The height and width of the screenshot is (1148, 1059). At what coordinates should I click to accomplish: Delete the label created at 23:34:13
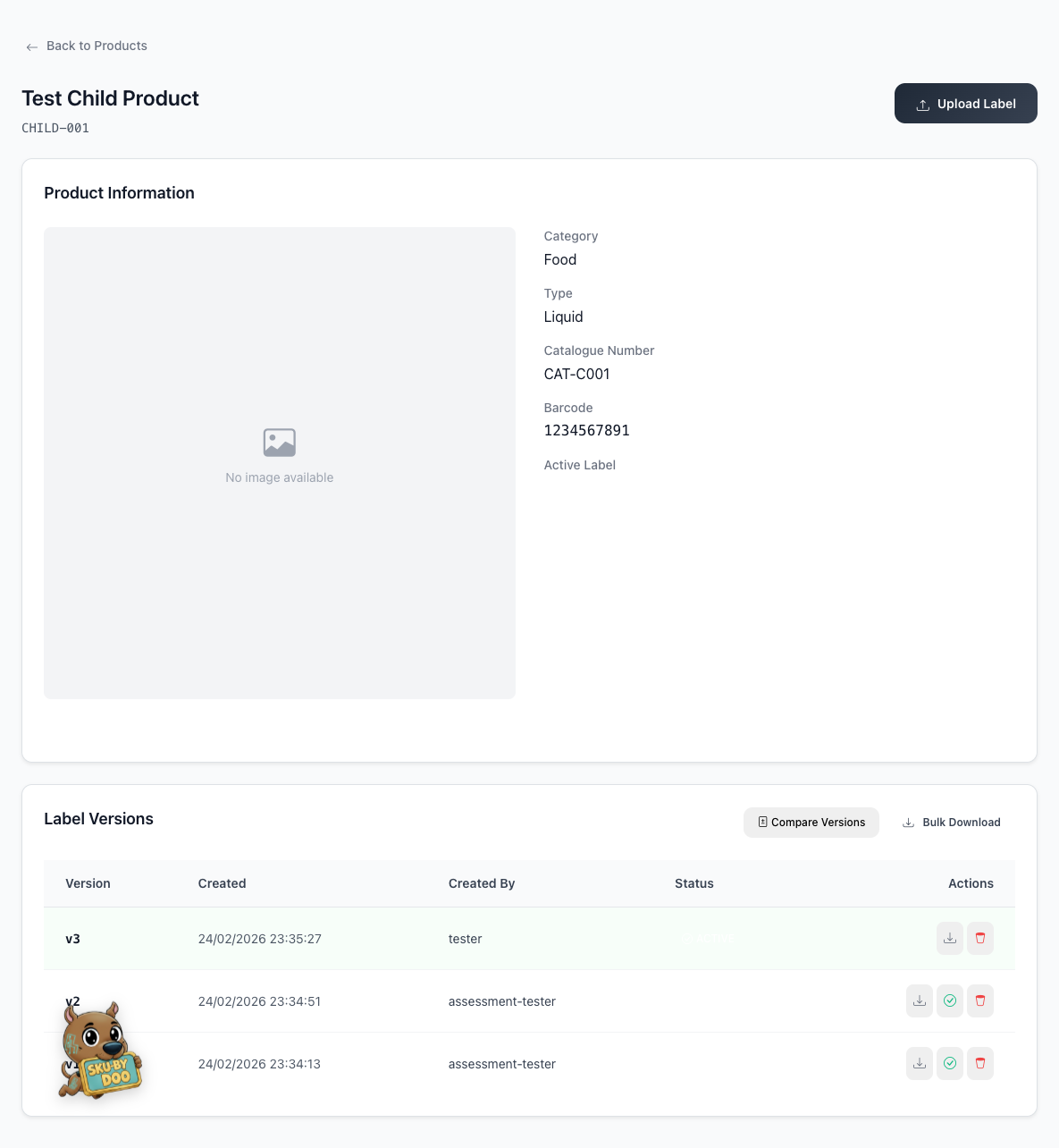click(980, 1064)
